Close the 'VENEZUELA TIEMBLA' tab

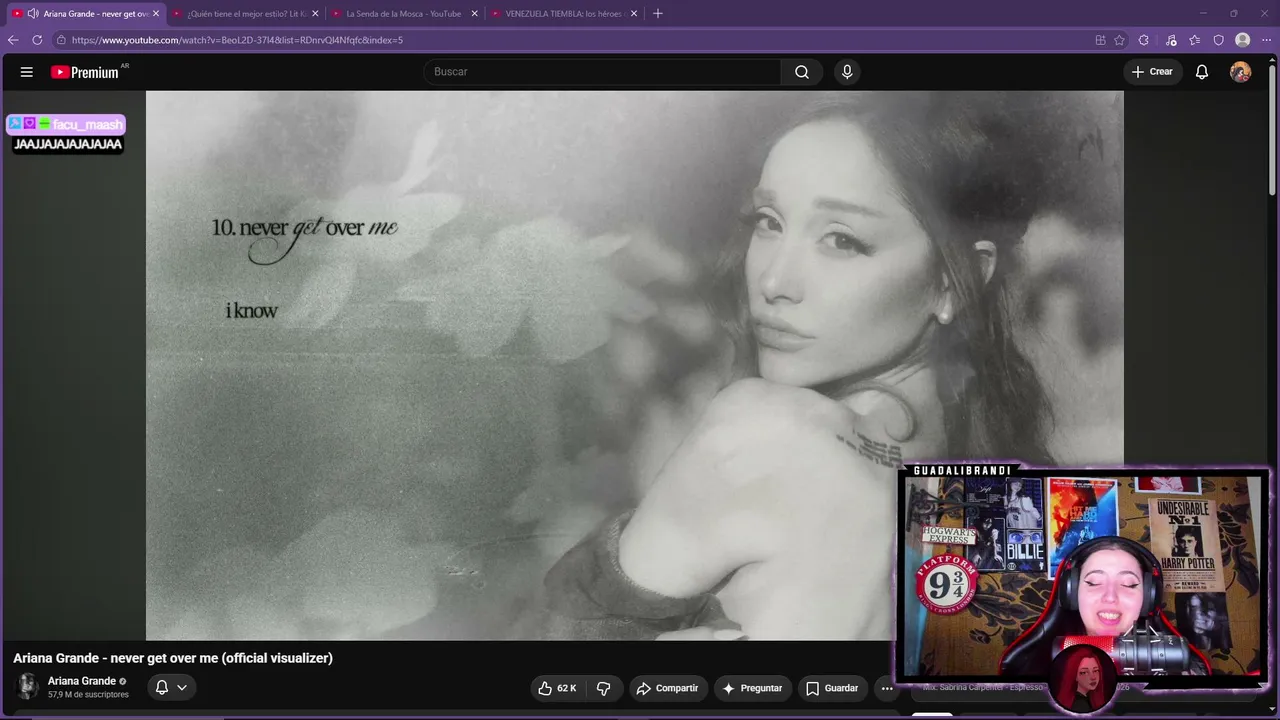pos(633,14)
